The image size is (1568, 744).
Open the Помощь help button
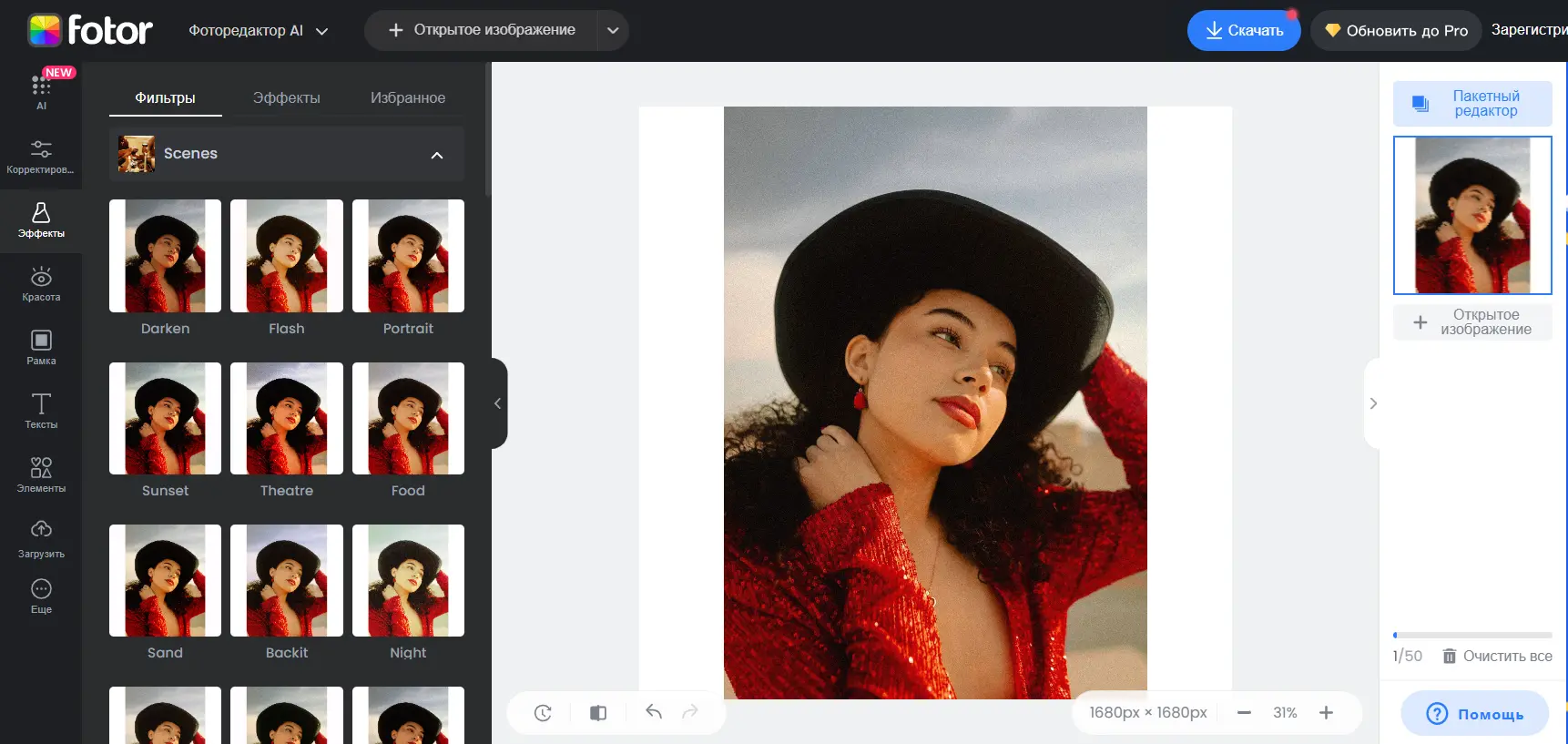[1474, 714]
